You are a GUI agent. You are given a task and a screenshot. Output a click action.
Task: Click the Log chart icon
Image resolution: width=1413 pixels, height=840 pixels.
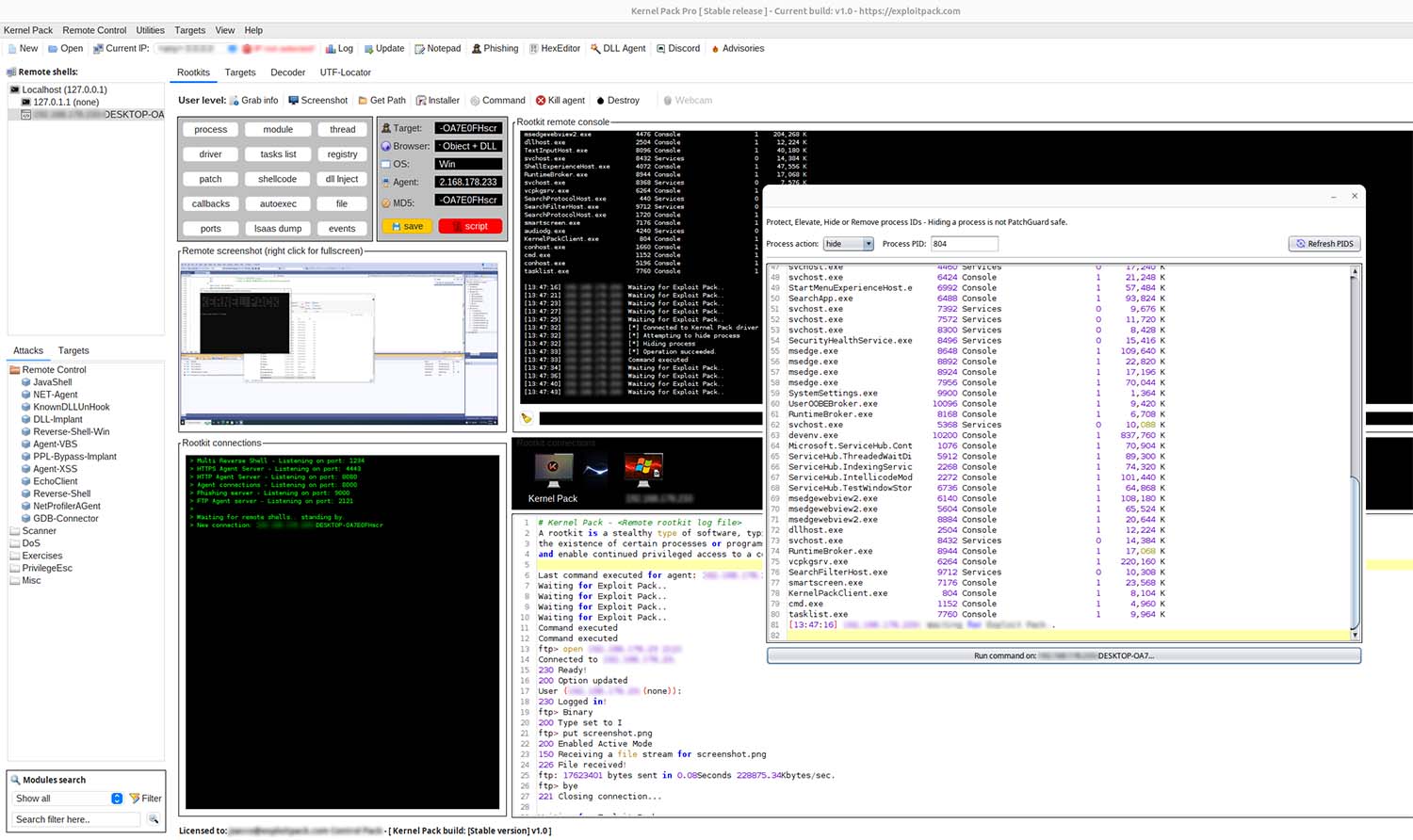(x=331, y=49)
